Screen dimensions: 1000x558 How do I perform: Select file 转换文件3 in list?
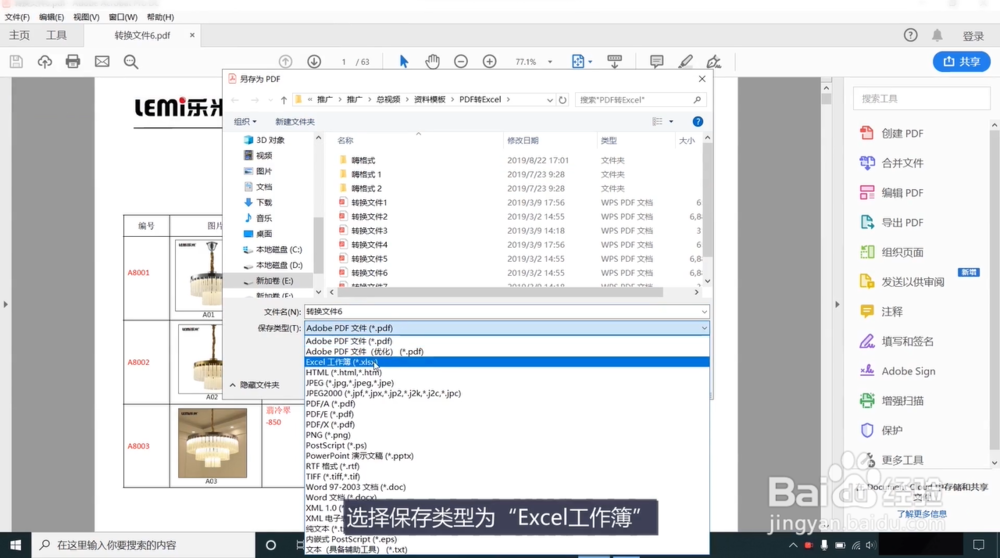tap(369, 230)
